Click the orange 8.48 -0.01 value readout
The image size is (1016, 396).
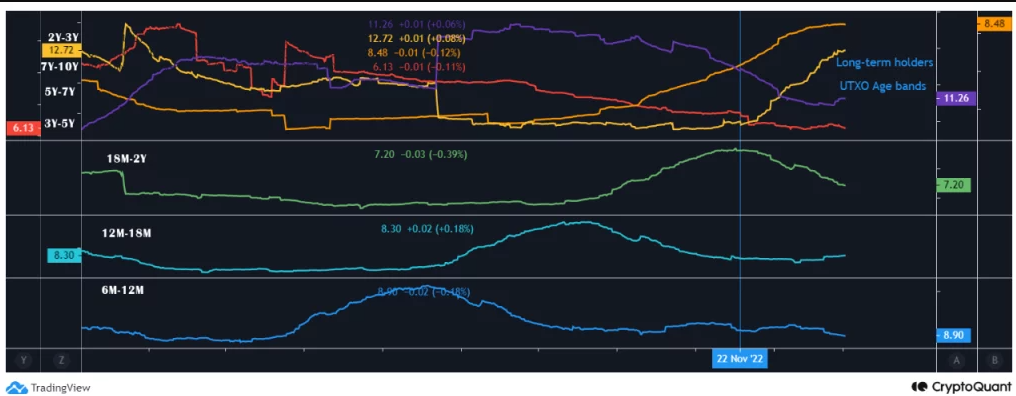pos(414,52)
